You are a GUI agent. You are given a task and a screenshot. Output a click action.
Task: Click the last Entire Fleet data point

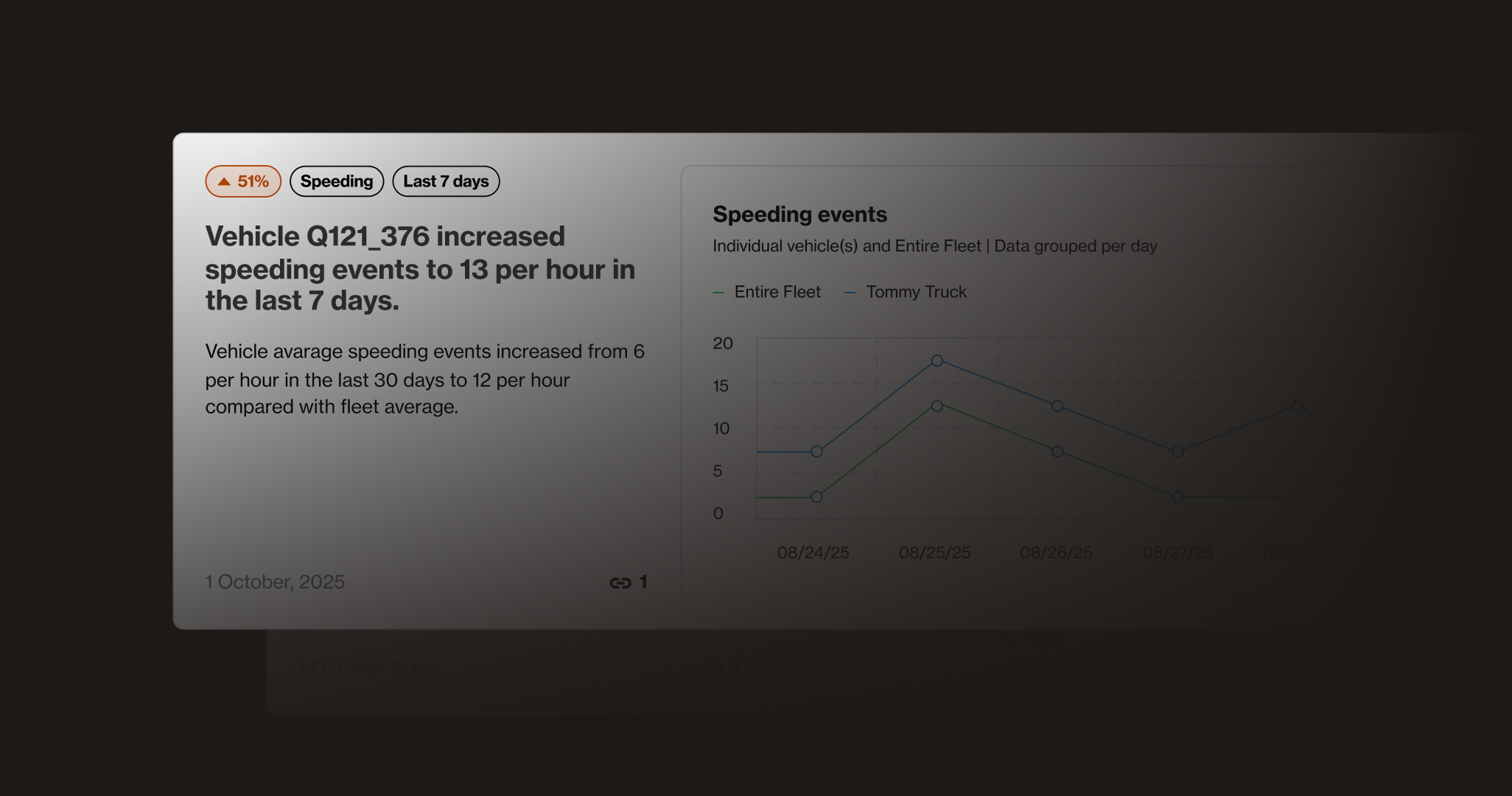pyautogui.click(x=1298, y=497)
